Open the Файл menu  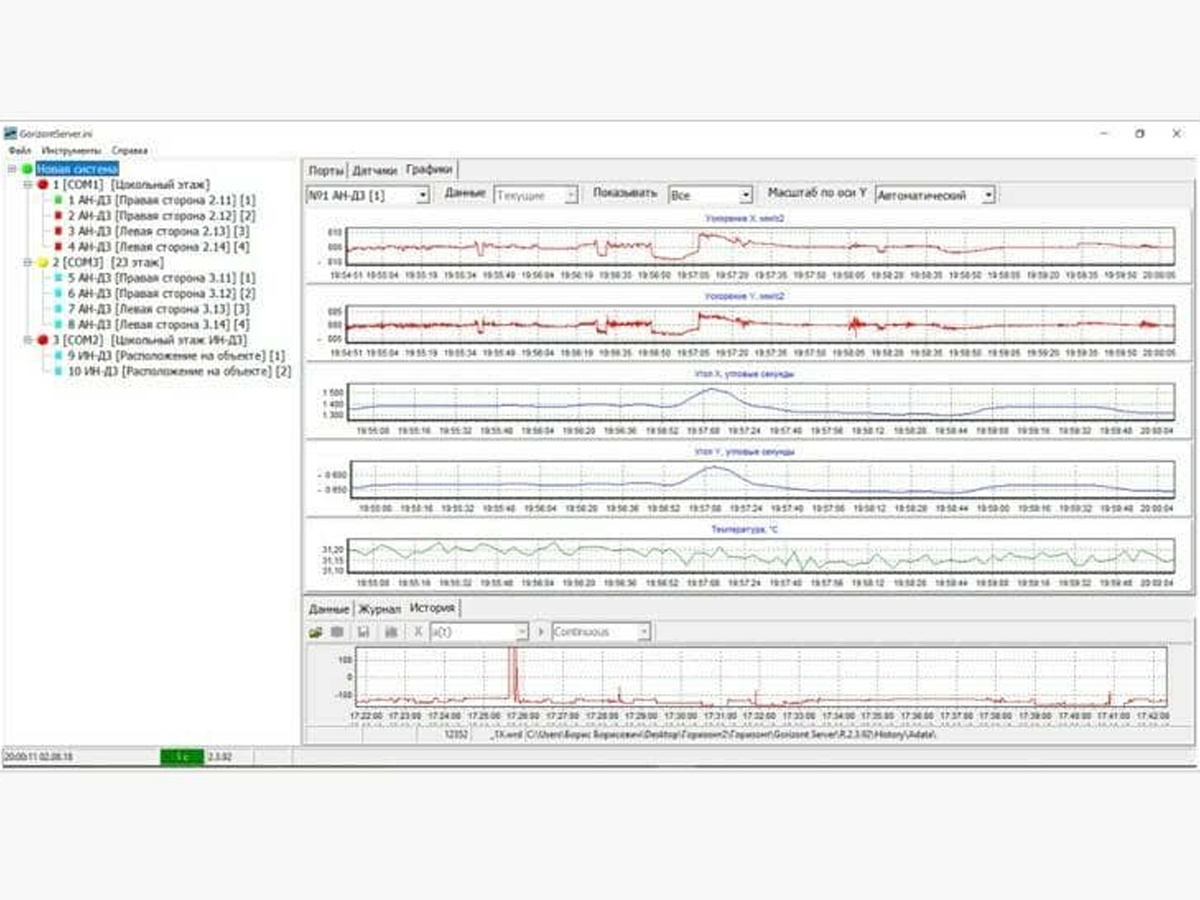(x=20, y=150)
